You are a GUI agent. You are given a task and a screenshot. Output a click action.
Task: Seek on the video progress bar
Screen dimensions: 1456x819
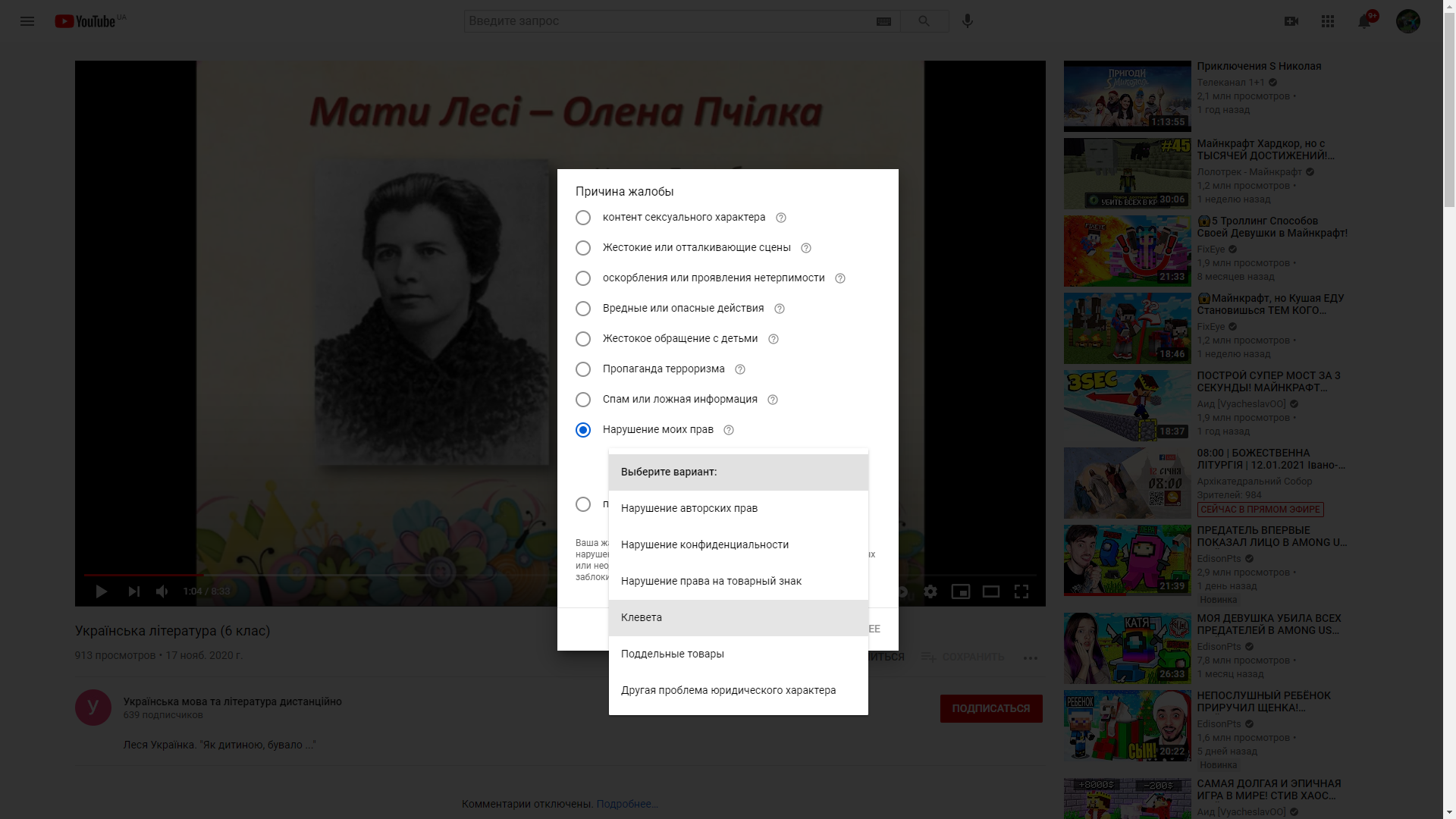pyautogui.click(x=560, y=575)
